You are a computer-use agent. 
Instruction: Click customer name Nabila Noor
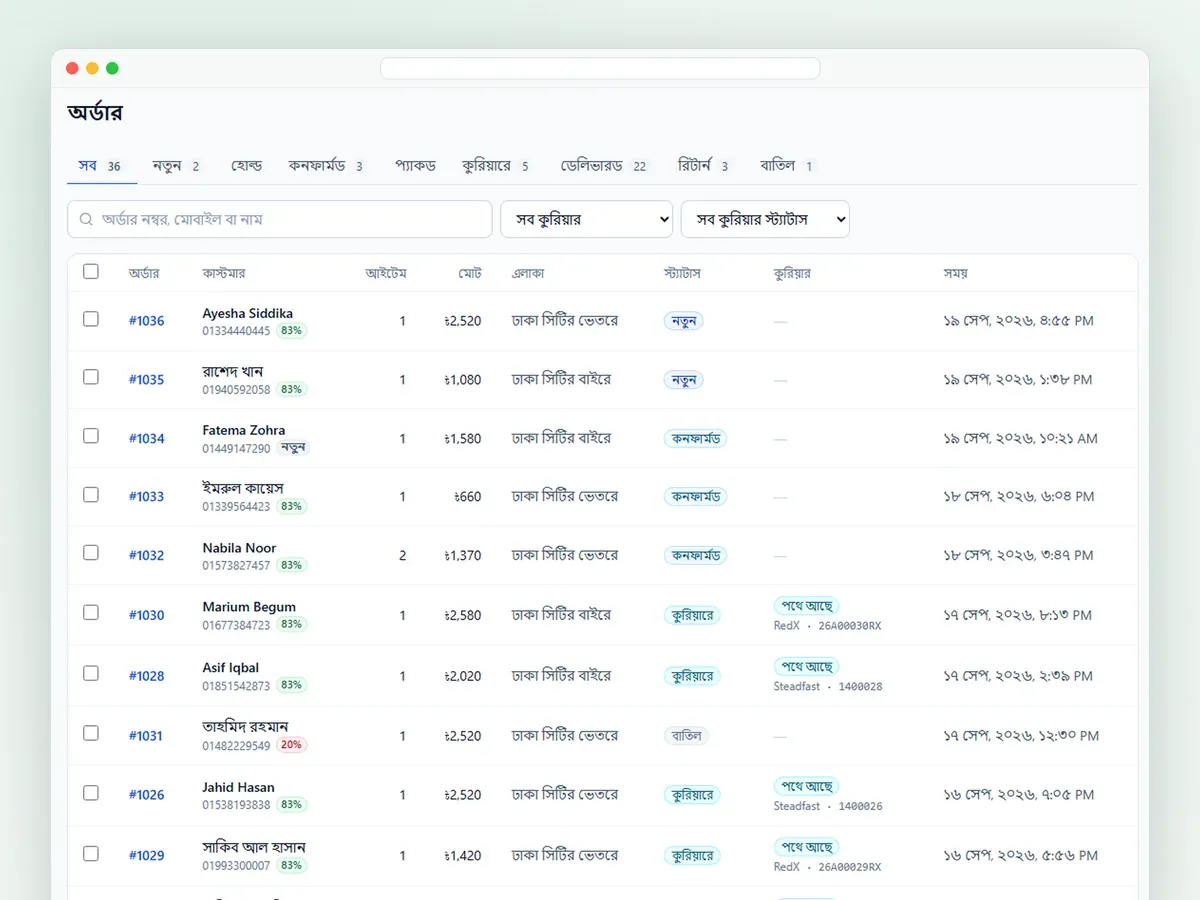point(239,548)
